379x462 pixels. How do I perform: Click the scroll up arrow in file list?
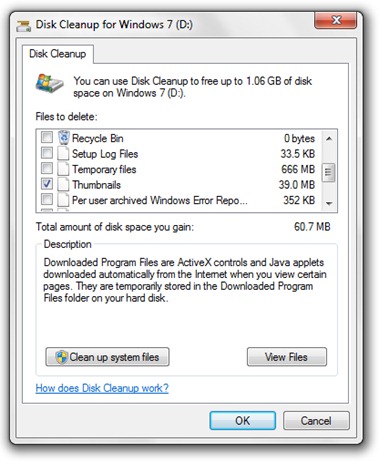pyautogui.click(x=329, y=139)
